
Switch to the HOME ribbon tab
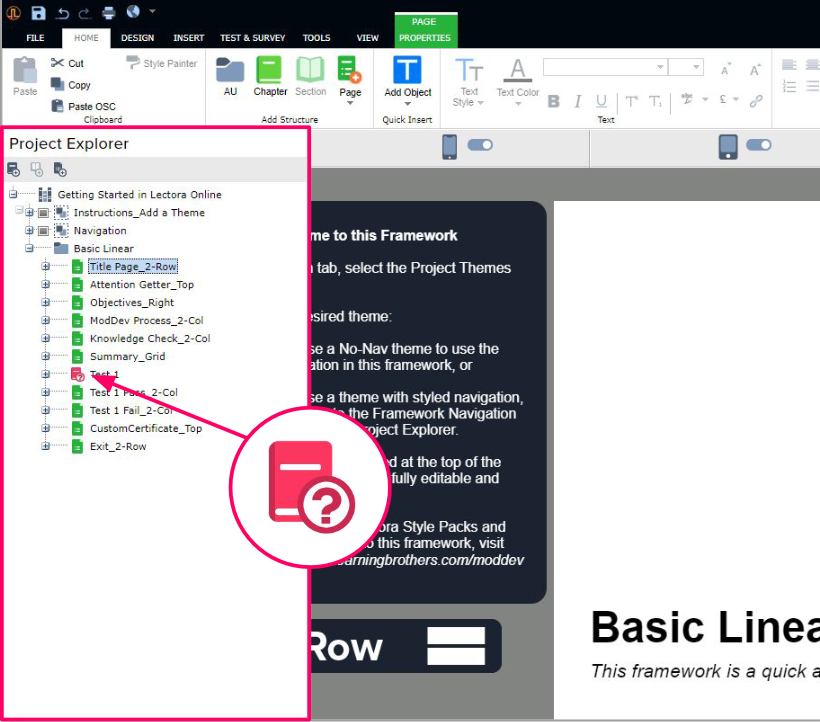pos(86,38)
